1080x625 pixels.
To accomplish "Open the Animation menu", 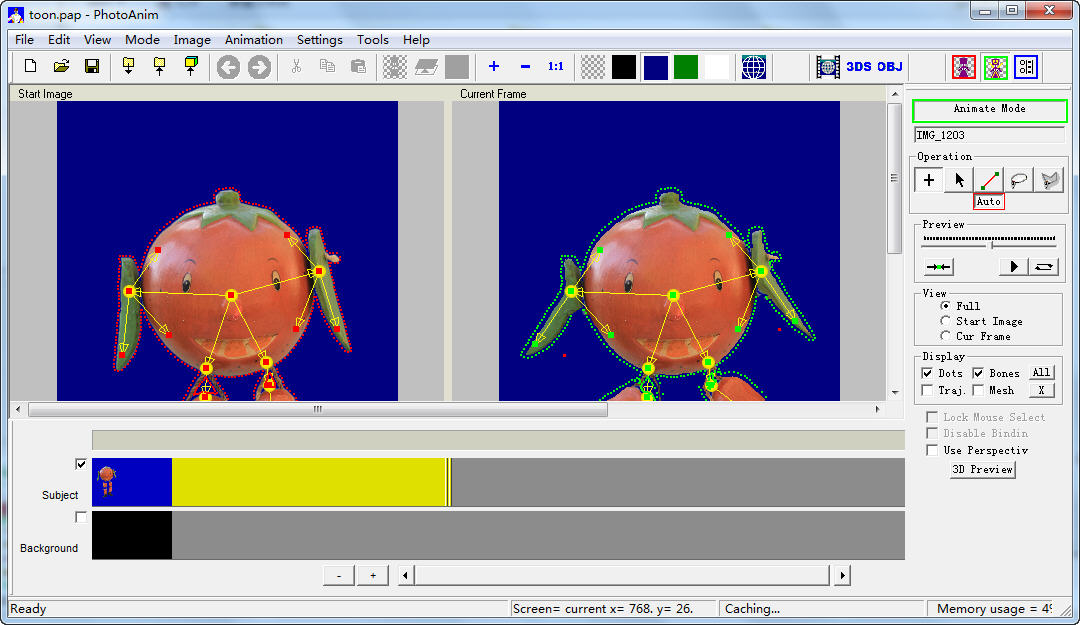I will (x=253, y=40).
